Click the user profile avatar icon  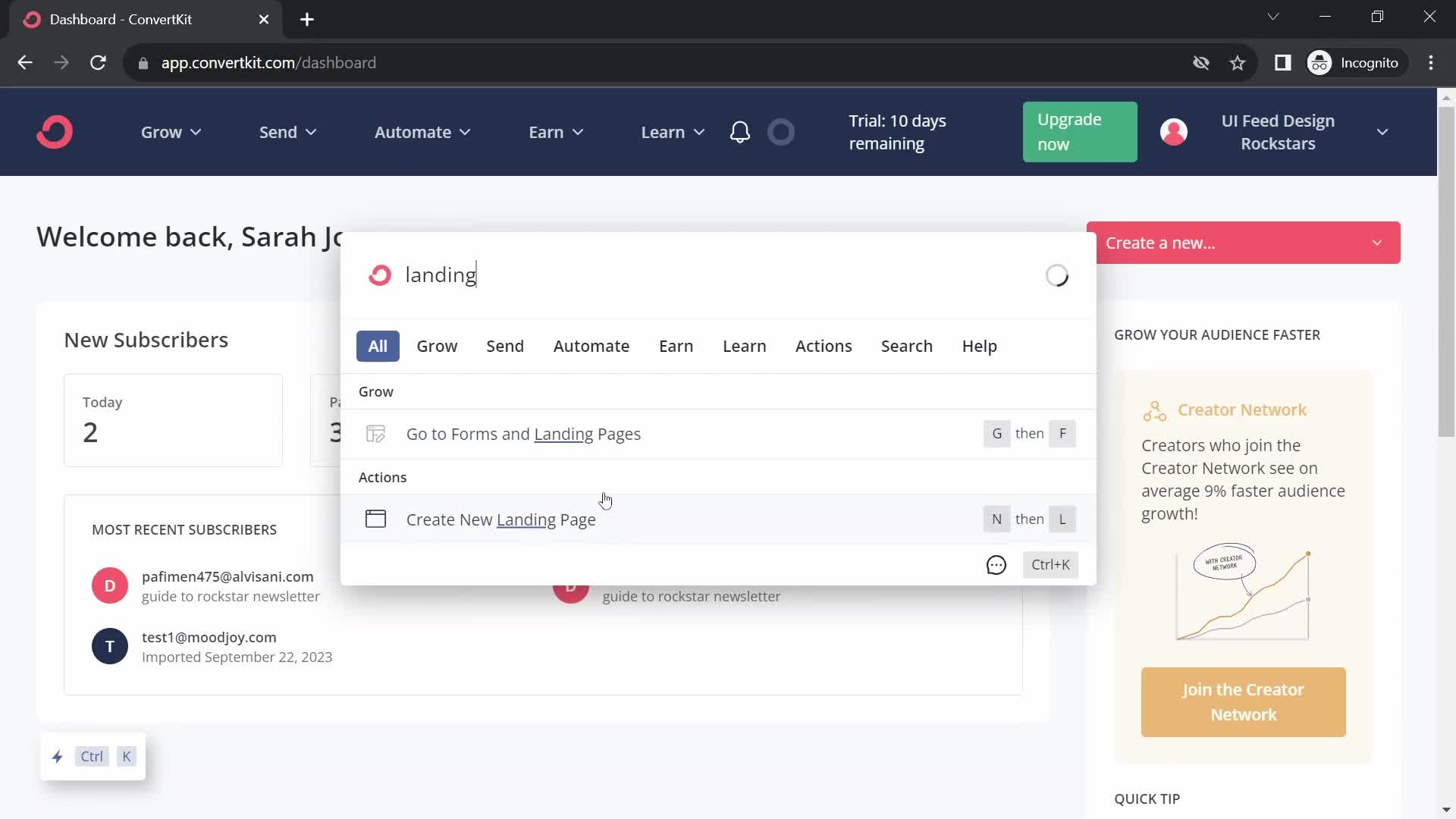point(1172,131)
